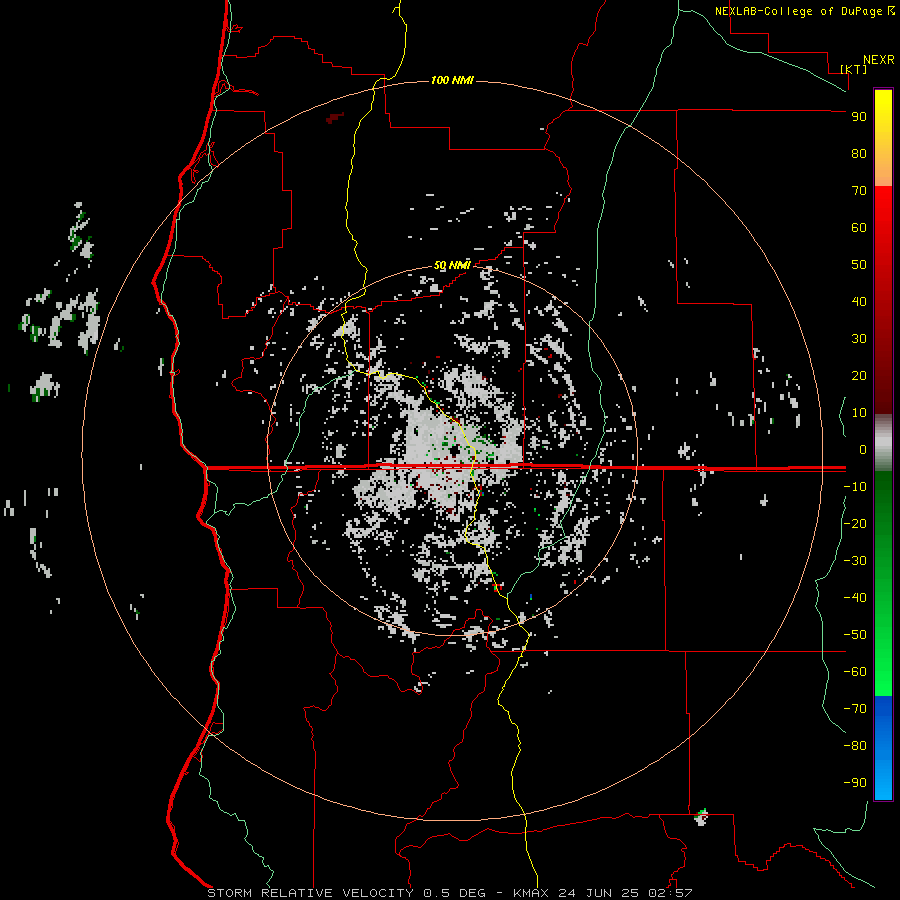Select the -70 knot scale value
Viewport: 900px width, 900px height.
(x=855, y=708)
